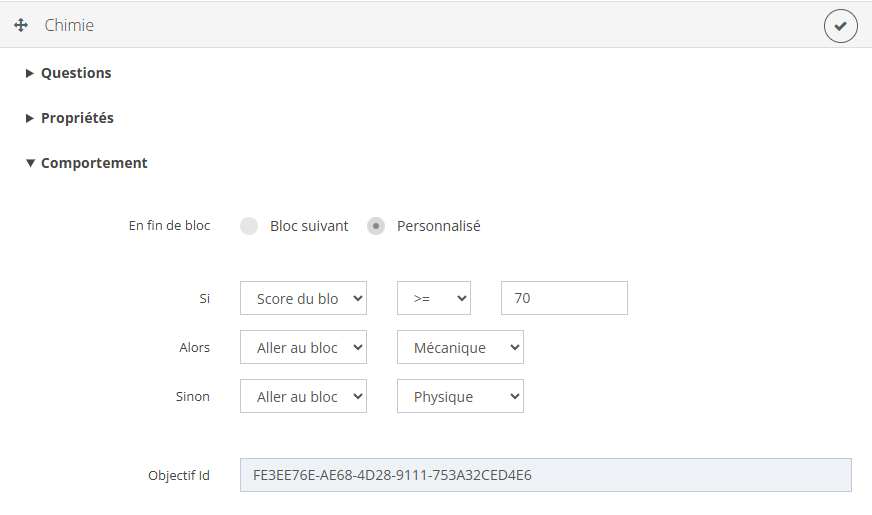Screen dimensions: 872x515
Task: Open the Physique target block dropdown
Action: pos(460,396)
